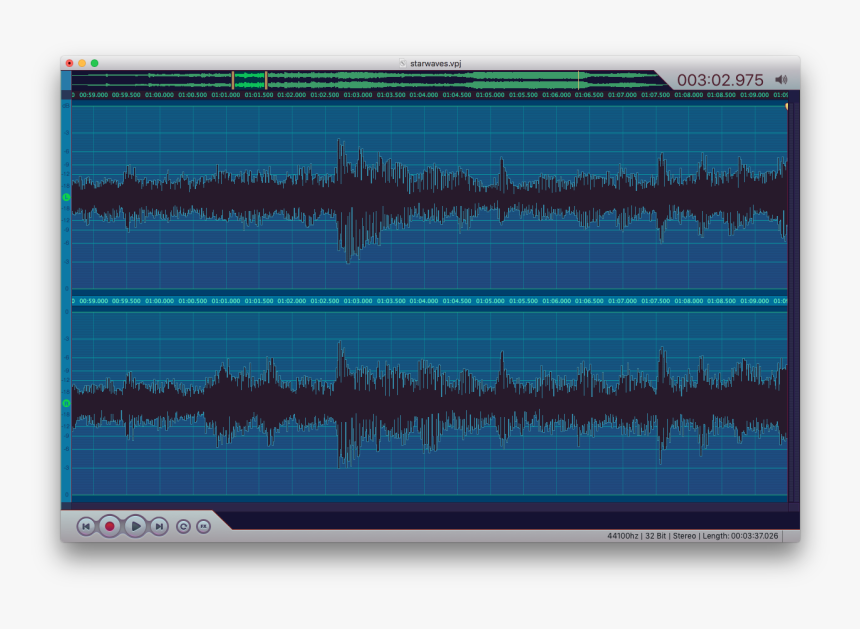Click the yellow marker on the waveform's right edge
The height and width of the screenshot is (629, 860).
787,106
